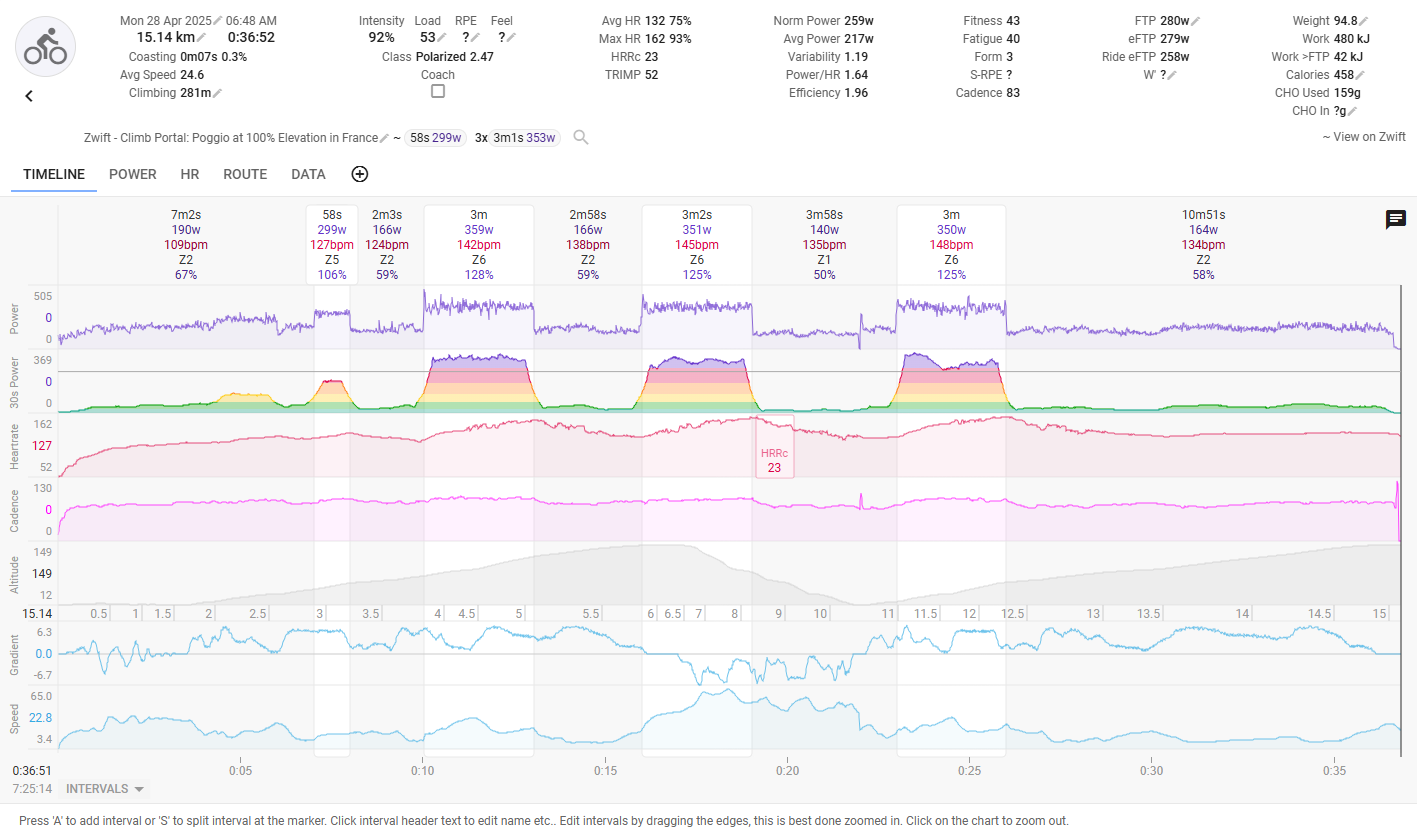The height and width of the screenshot is (828, 1417).
Task: Click the HRRc 23 marker on heartrate chart
Action: point(775,459)
